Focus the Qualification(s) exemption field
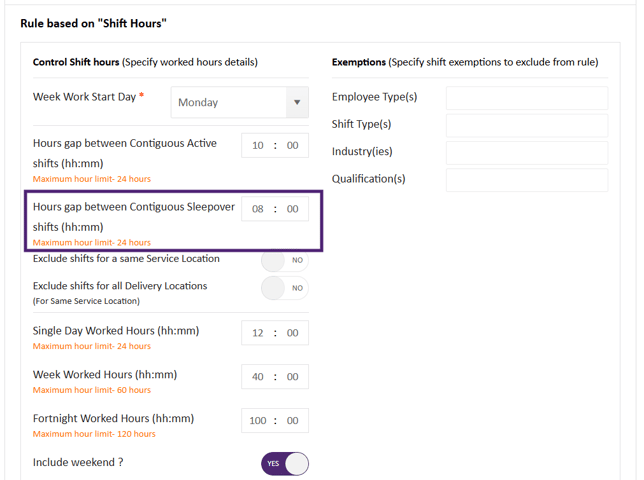 pos(526,180)
